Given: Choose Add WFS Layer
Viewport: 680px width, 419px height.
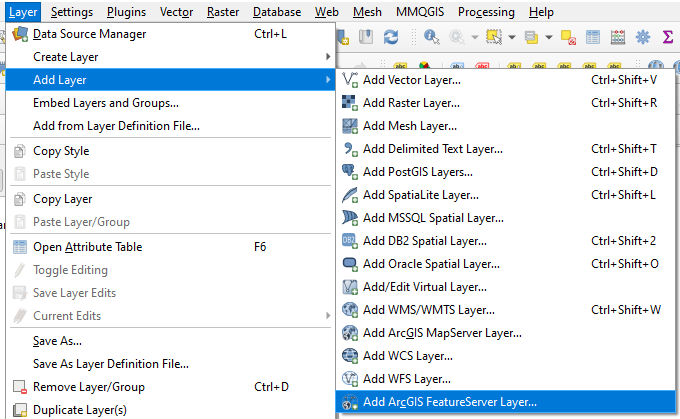Looking at the screenshot, I should point(506,379).
